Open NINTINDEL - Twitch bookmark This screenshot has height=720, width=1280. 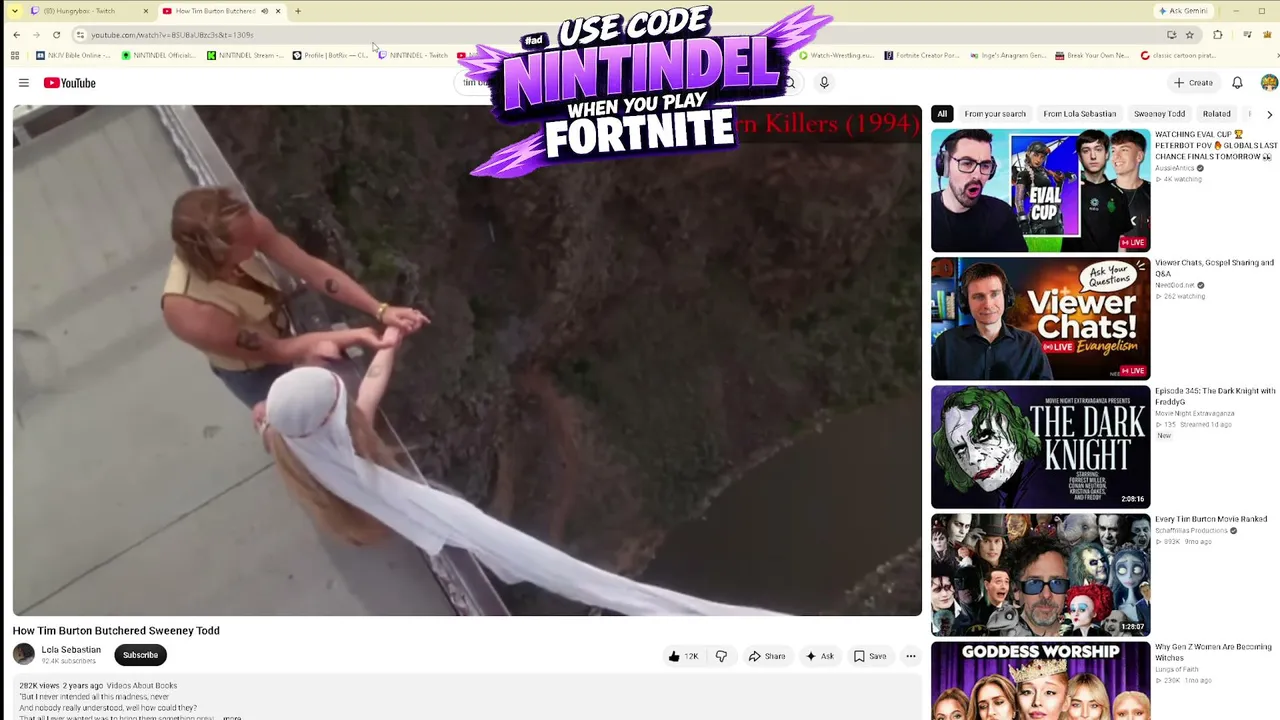[413, 55]
